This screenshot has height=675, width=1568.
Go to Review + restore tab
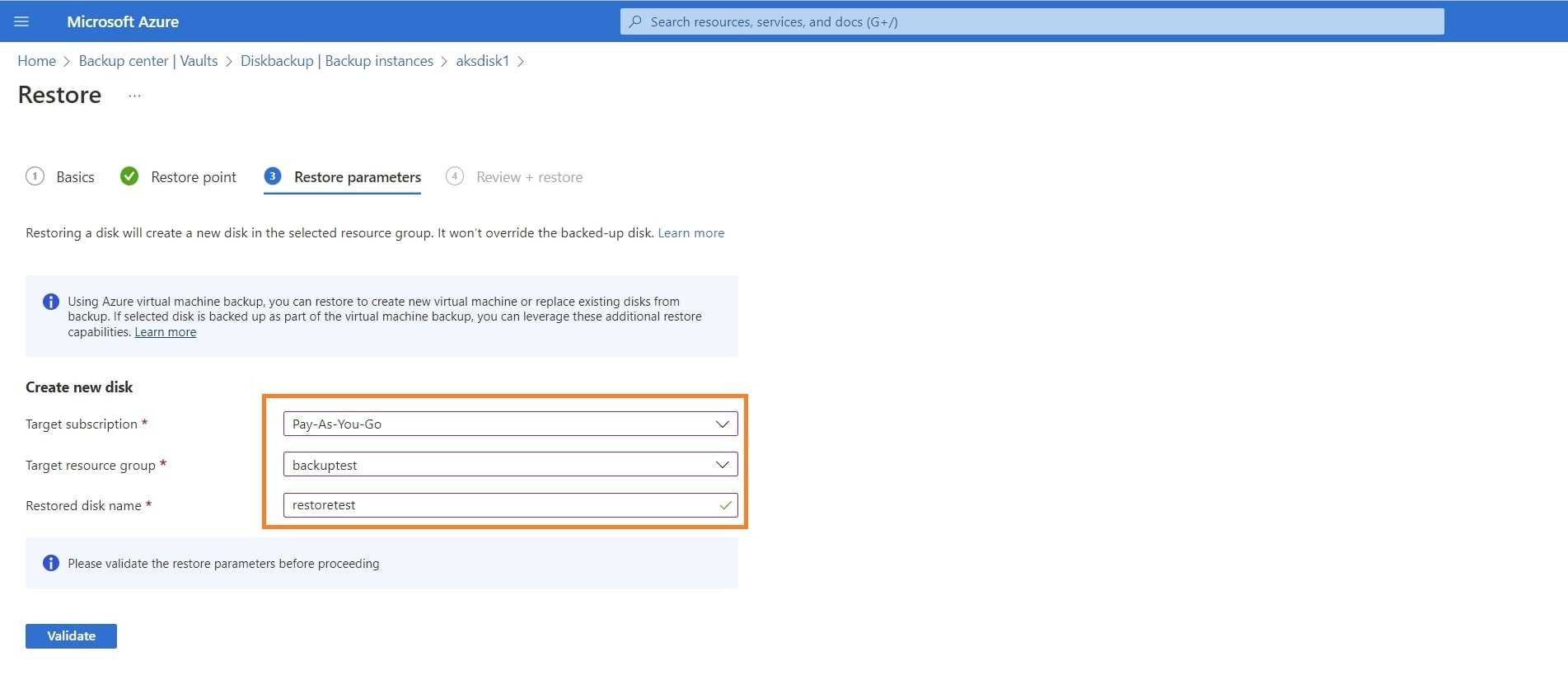pyautogui.click(x=529, y=177)
